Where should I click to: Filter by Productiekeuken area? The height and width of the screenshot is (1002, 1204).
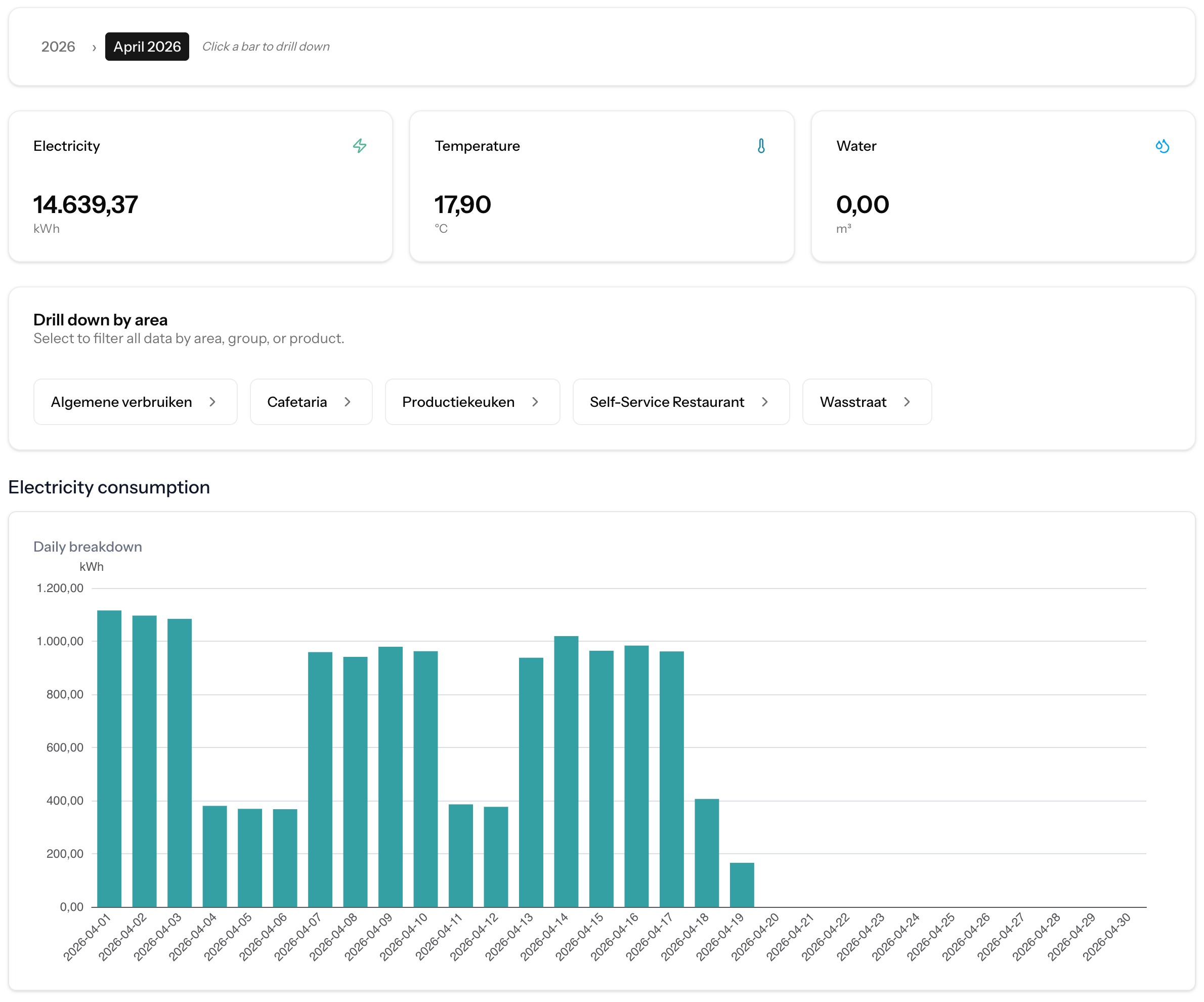[x=472, y=401]
